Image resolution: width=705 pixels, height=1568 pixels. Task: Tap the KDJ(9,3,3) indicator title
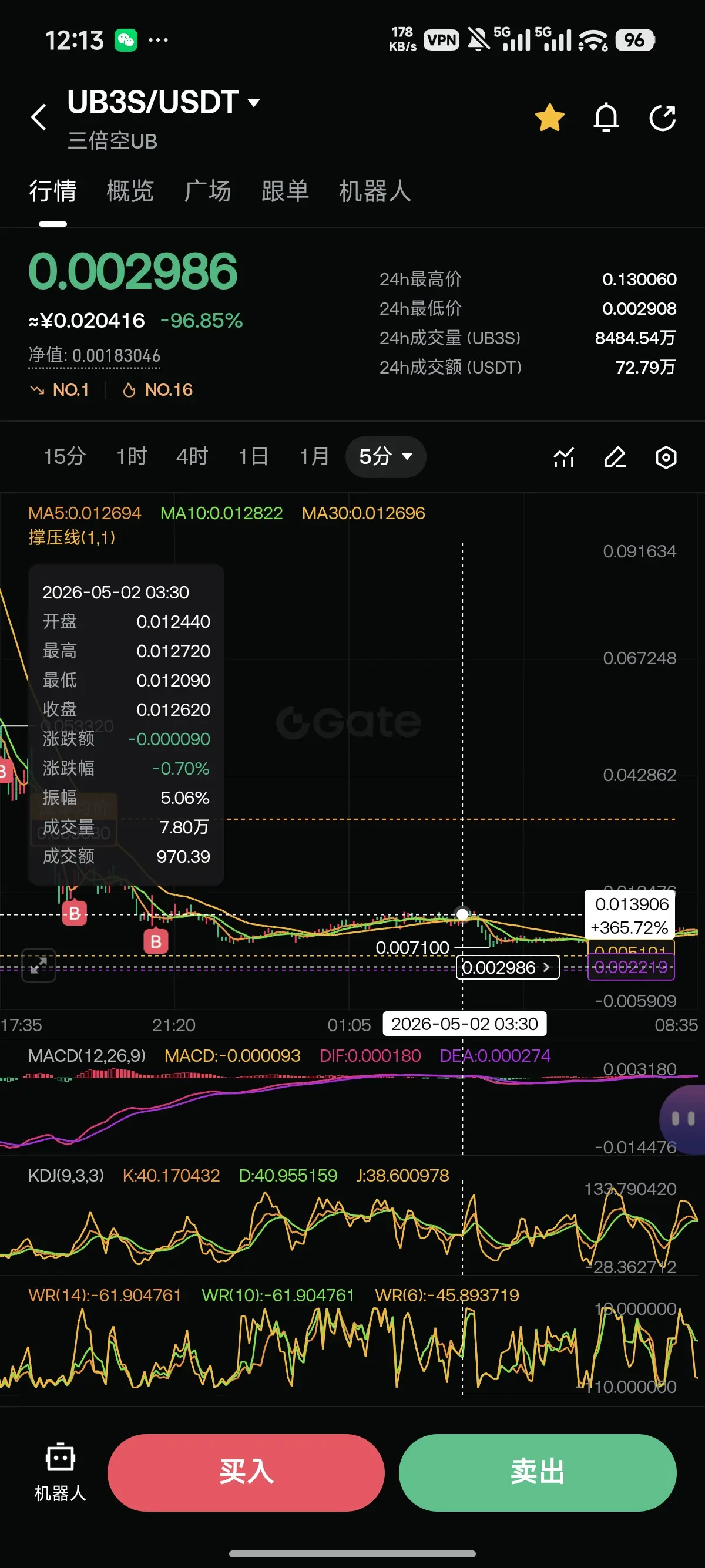(x=66, y=1175)
